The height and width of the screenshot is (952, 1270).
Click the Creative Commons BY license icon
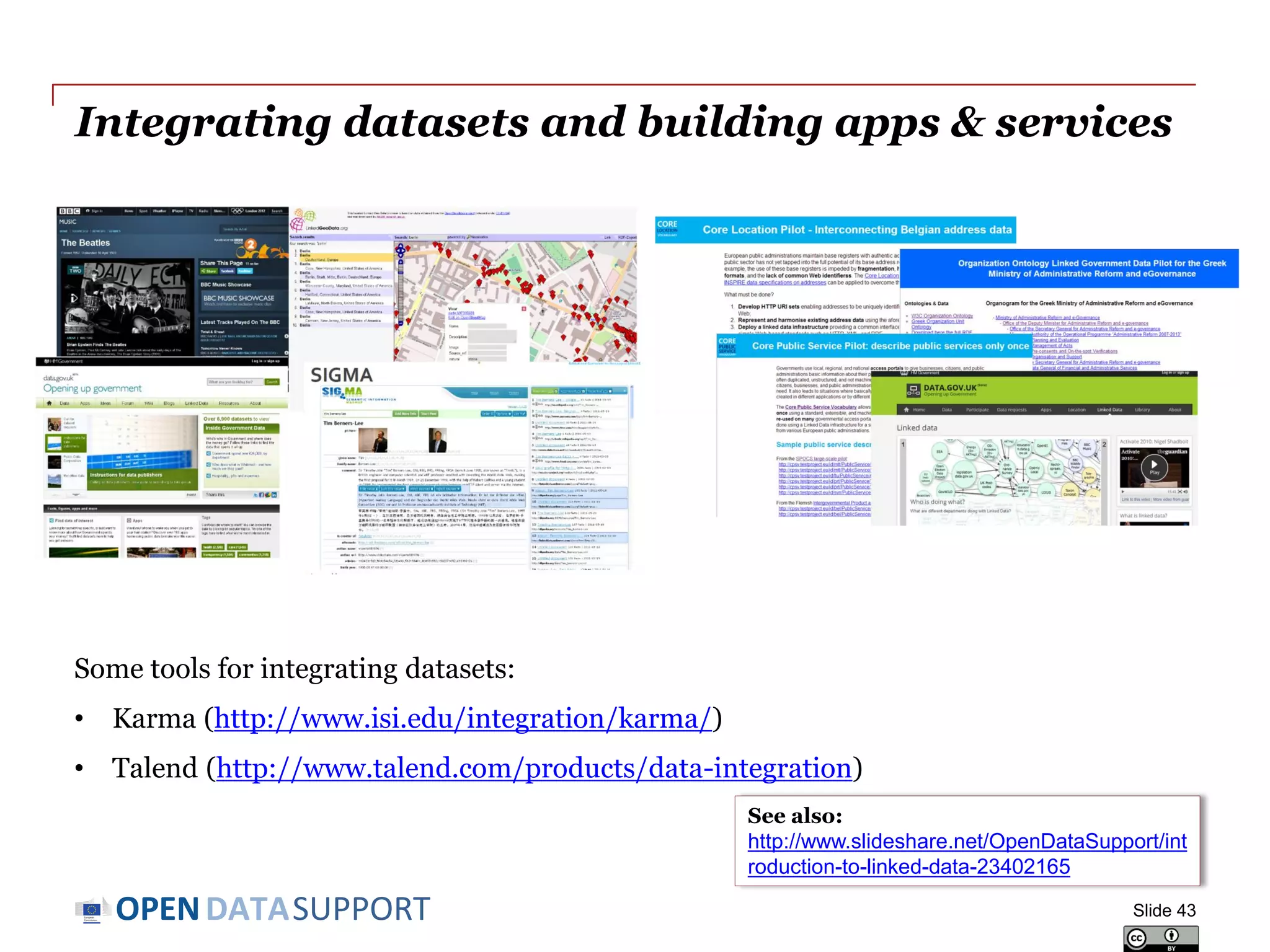[1160, 938]
